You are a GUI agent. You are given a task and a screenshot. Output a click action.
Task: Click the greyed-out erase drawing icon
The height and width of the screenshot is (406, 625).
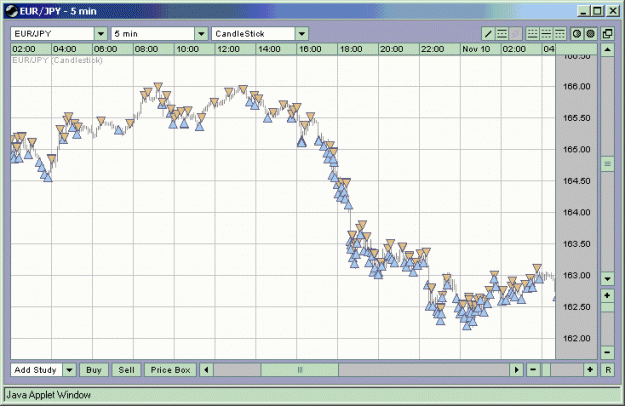tap(515, 34)
